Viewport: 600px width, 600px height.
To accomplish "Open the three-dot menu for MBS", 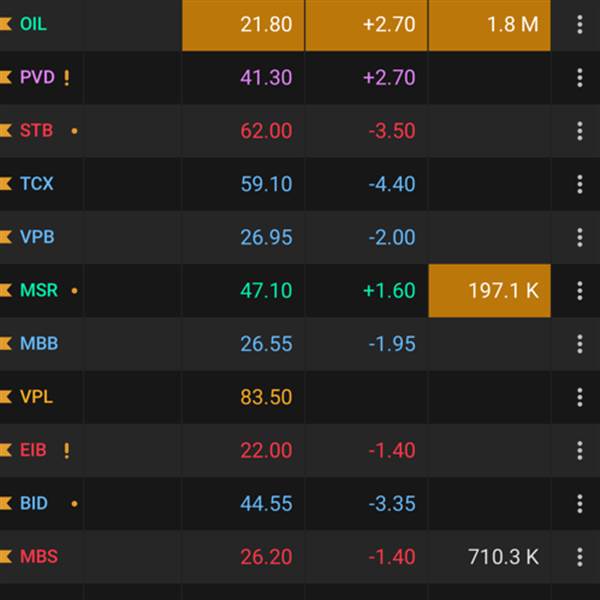I will pos(579,557).
